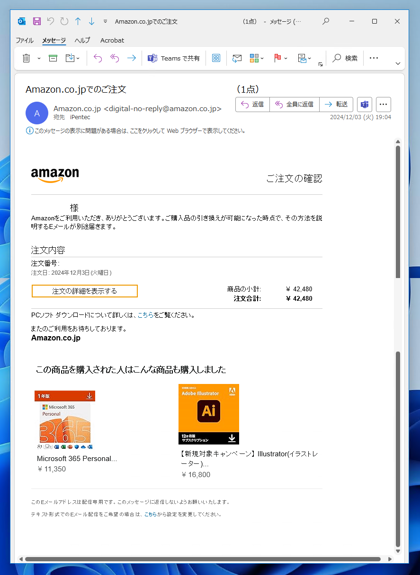Open the 【新規対象キャンペーン】Illustrator product link
The image size is (420, 575).
coord(249,459)
